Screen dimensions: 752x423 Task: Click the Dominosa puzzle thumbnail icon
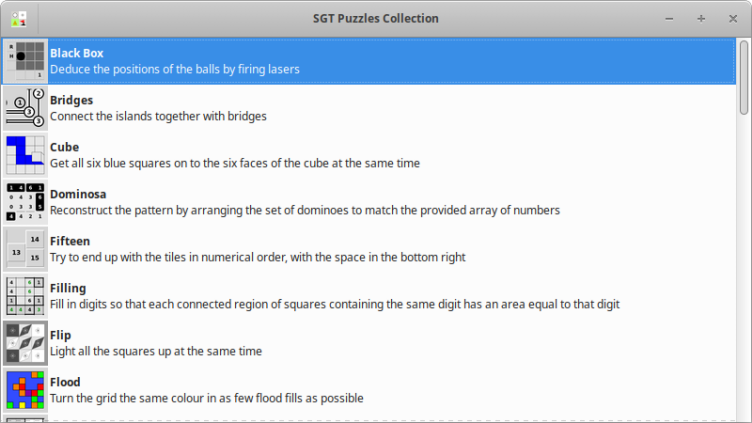pyautogui.click(x=25, y=202)
